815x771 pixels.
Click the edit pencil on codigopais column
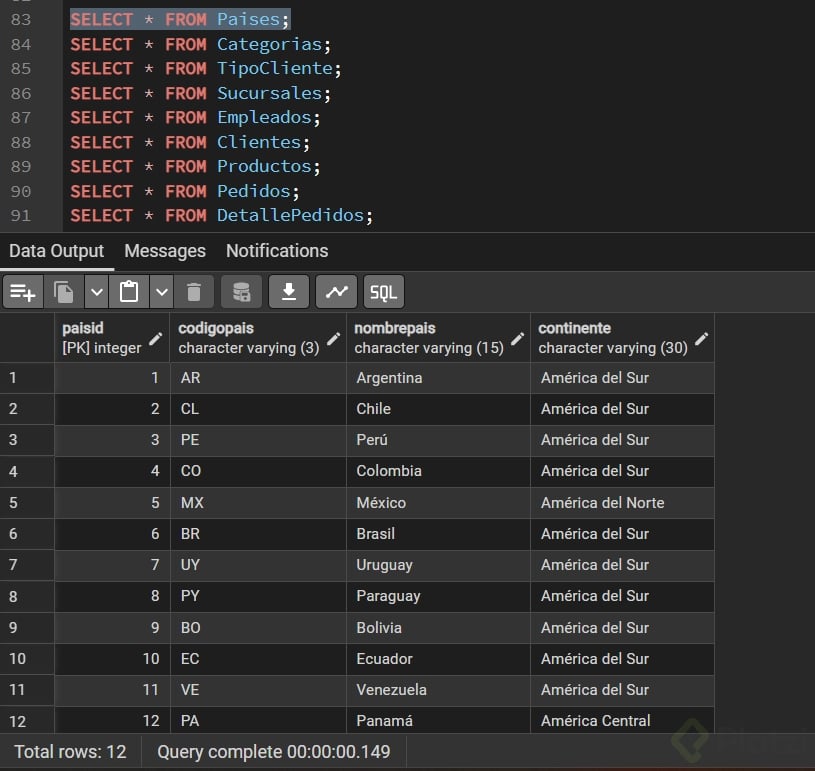[x=334, y=339]
